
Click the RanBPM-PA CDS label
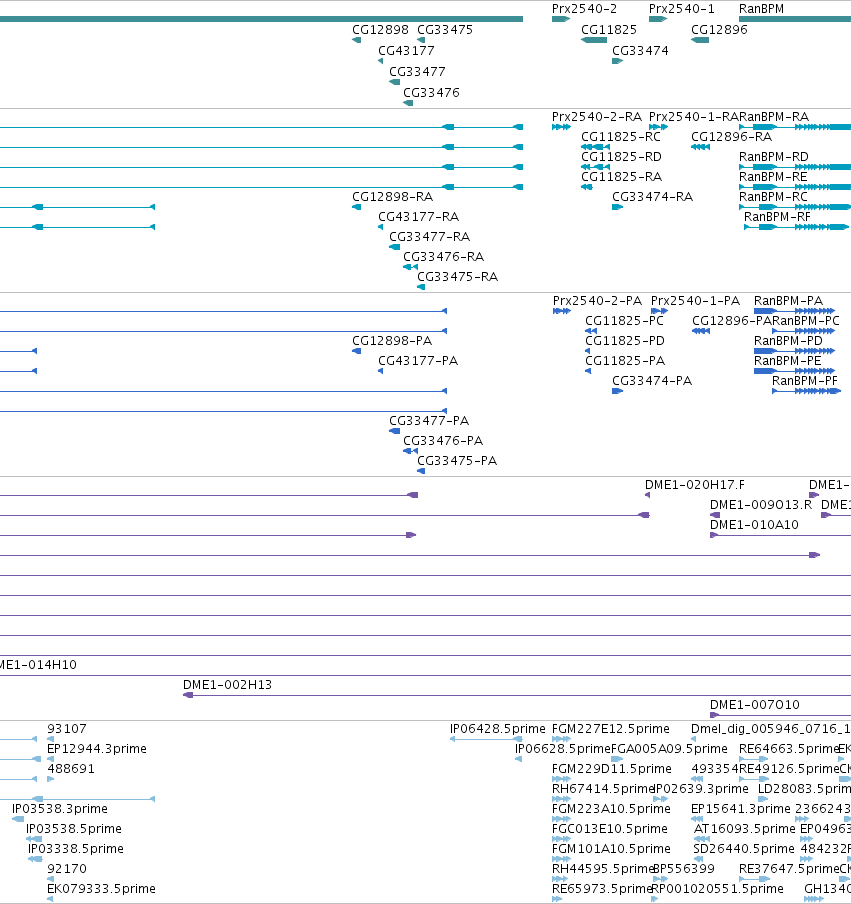pyautogui.click(x=788, y=301)
